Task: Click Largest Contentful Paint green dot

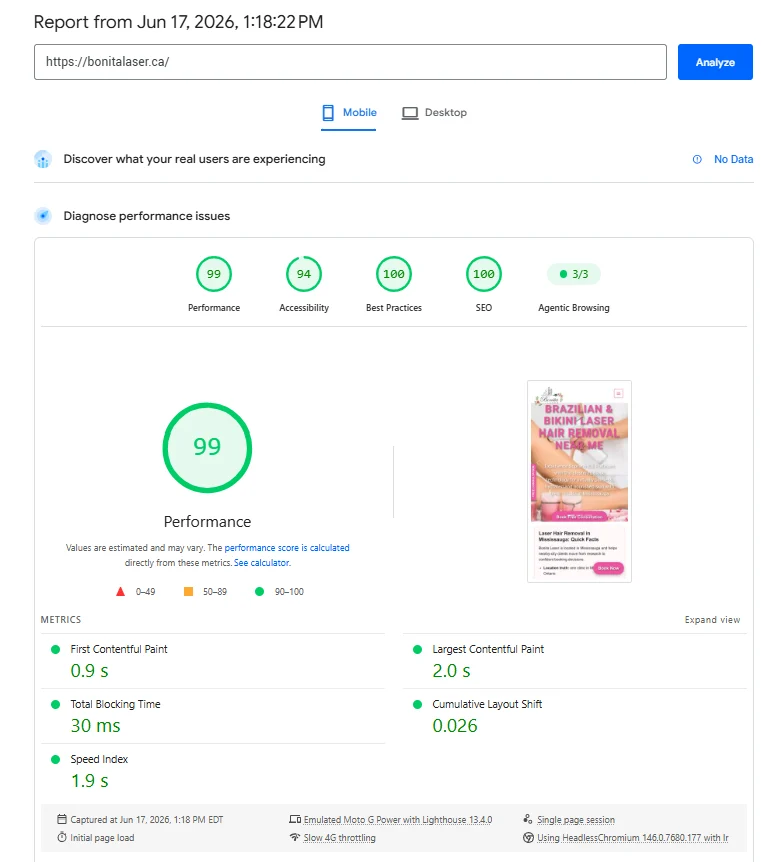Action: [417, 650]
